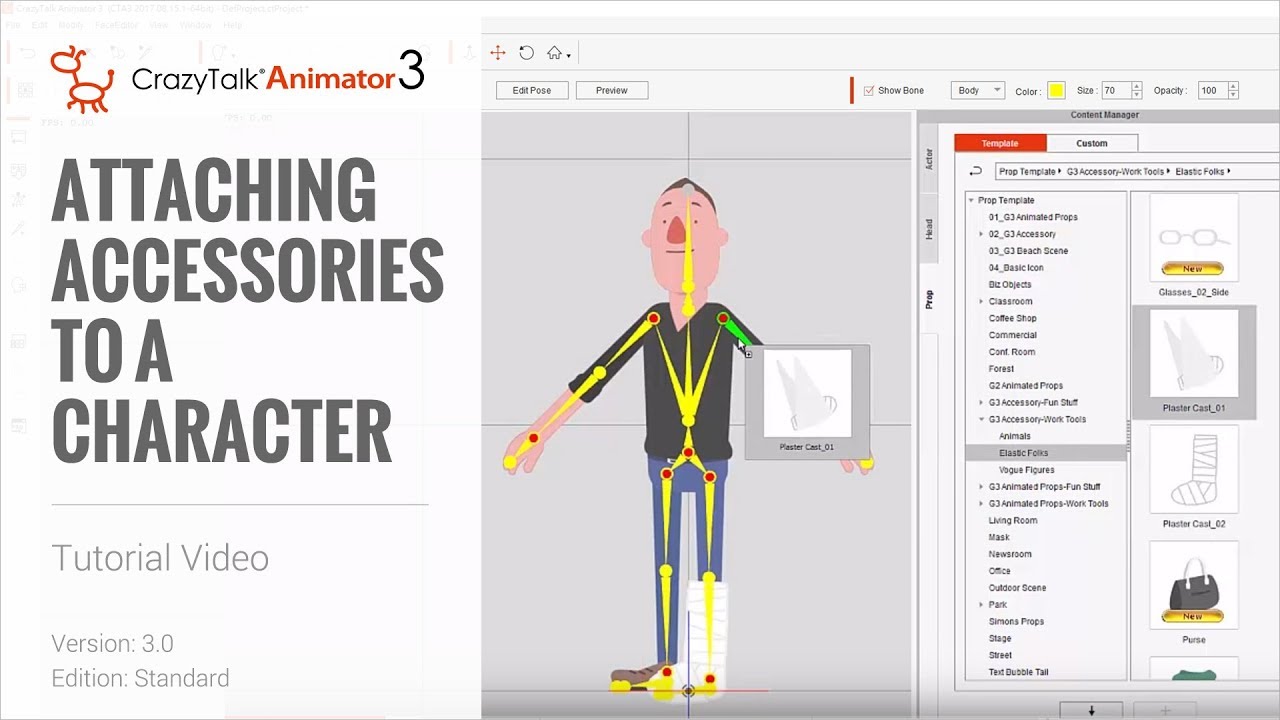The height and width of the screenshot is (720, 1280).
Task: Click Elastic Folks in the breadcrumb path
Action: tap(1200, 172)
